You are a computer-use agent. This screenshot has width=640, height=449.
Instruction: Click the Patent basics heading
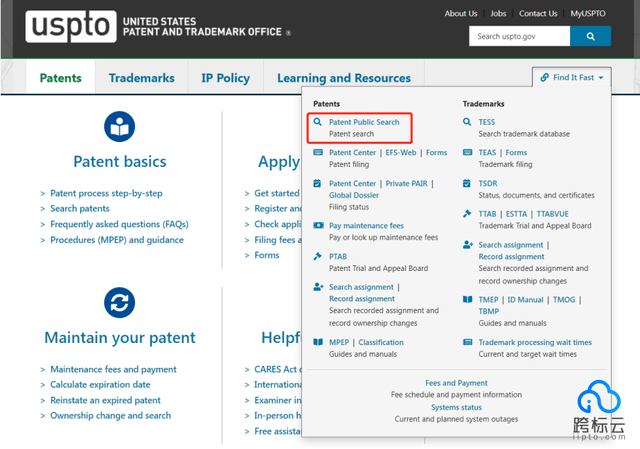click(120, 162)
